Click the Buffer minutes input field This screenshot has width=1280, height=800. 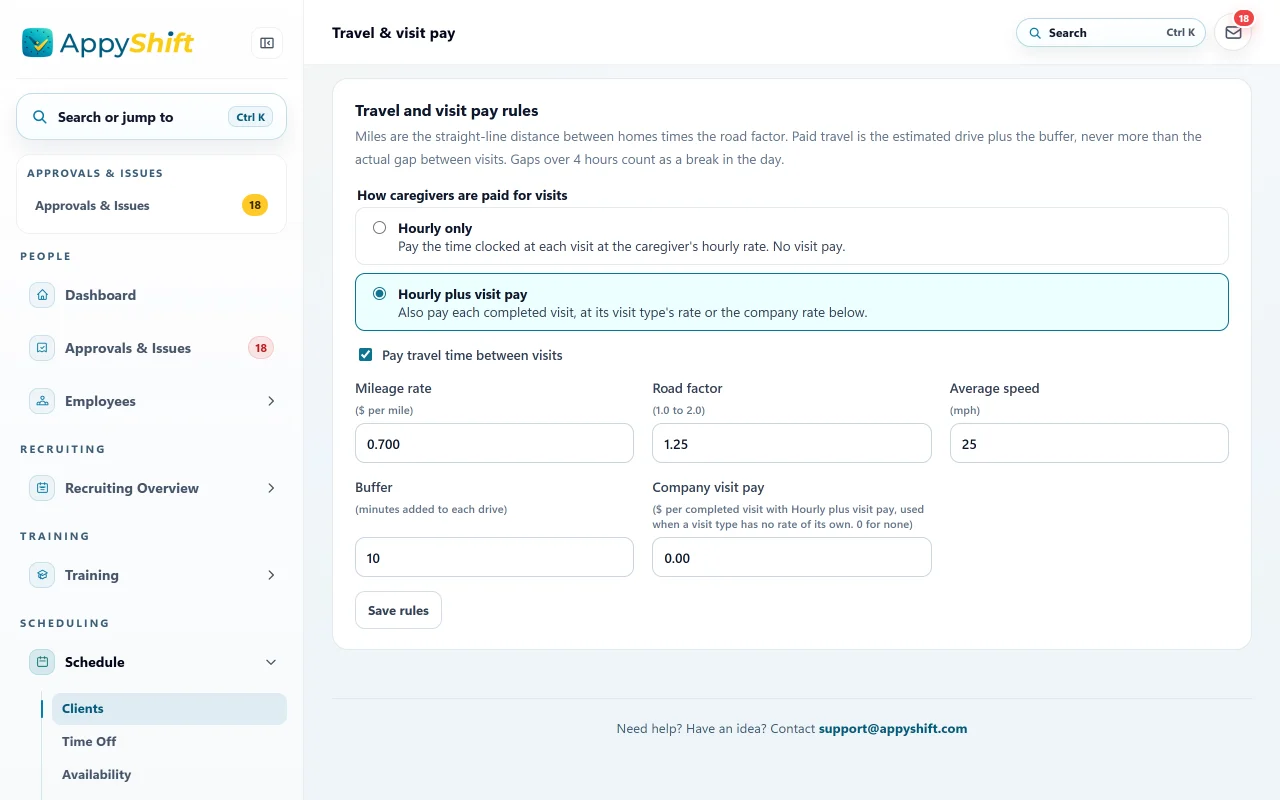pyautogui.click(x=494, y=557)
